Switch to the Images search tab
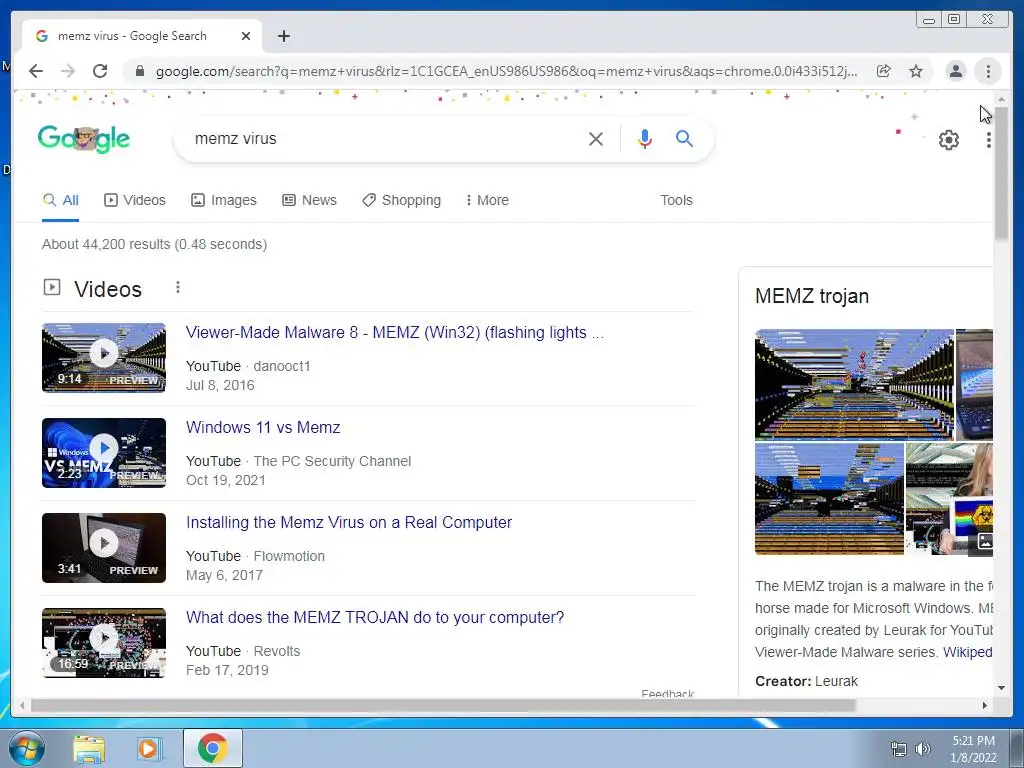 coord(224,200)
